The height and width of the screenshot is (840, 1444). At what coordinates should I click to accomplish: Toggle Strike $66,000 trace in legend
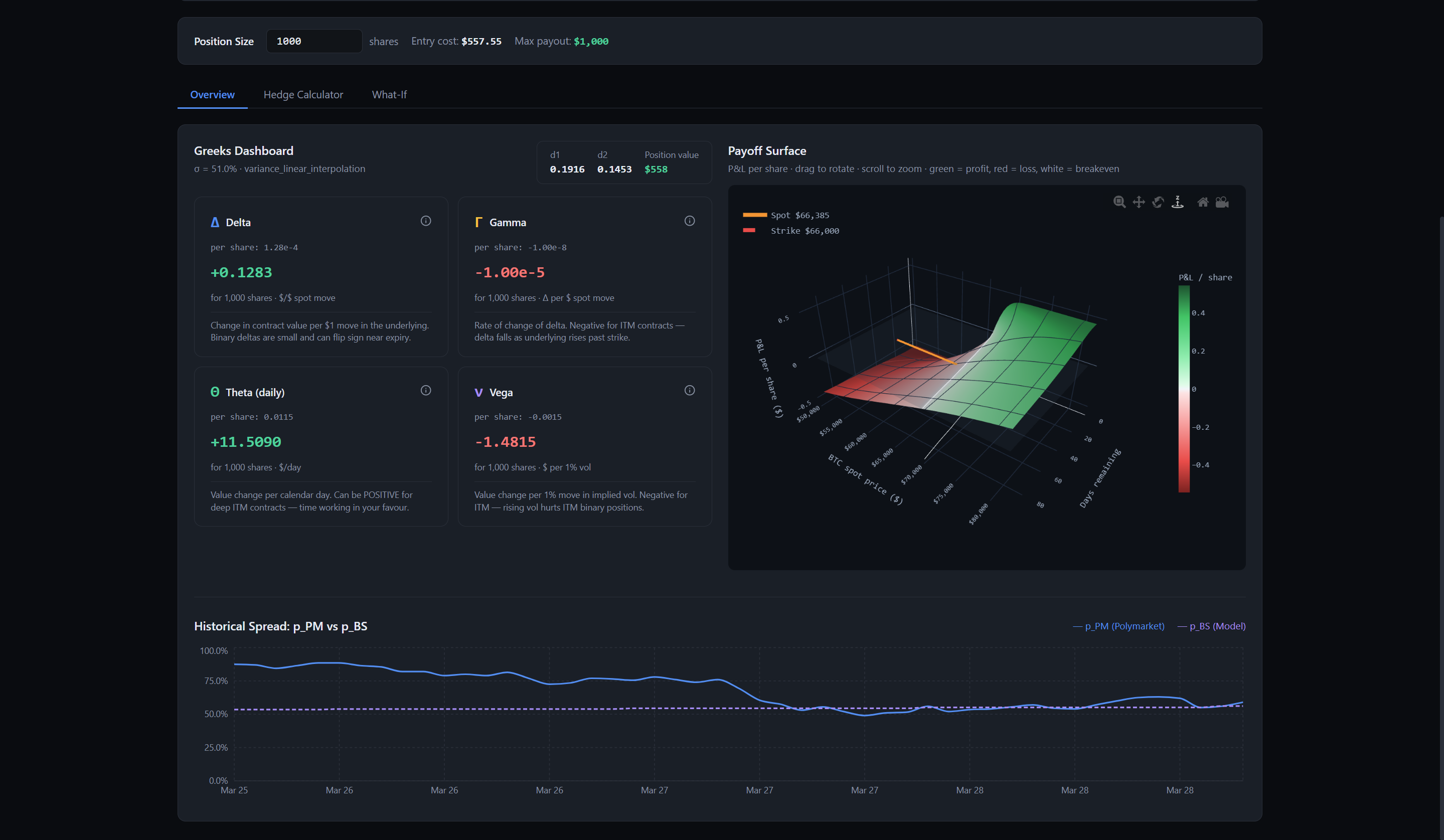click(x=804, y=231)
